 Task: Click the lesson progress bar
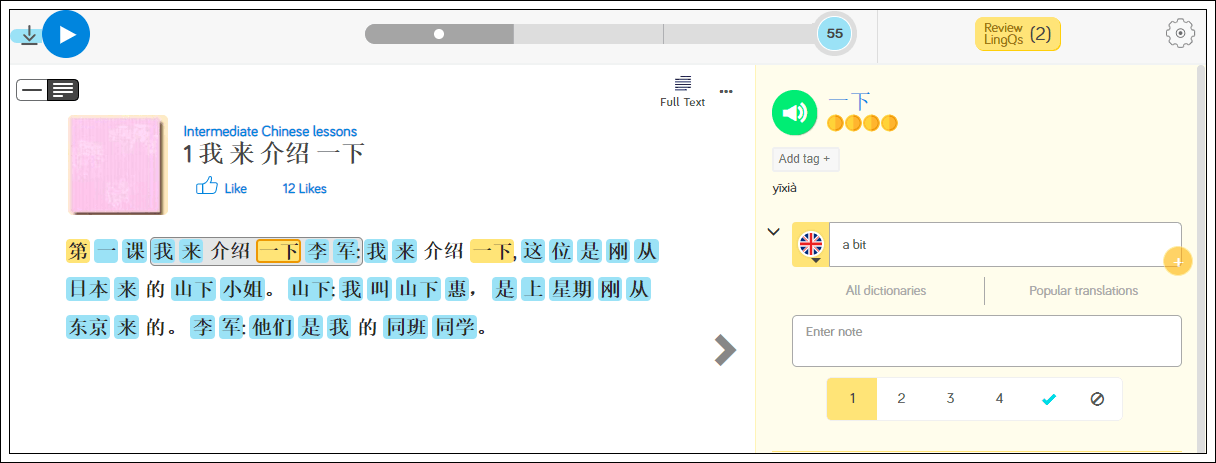tap(590, 34)
